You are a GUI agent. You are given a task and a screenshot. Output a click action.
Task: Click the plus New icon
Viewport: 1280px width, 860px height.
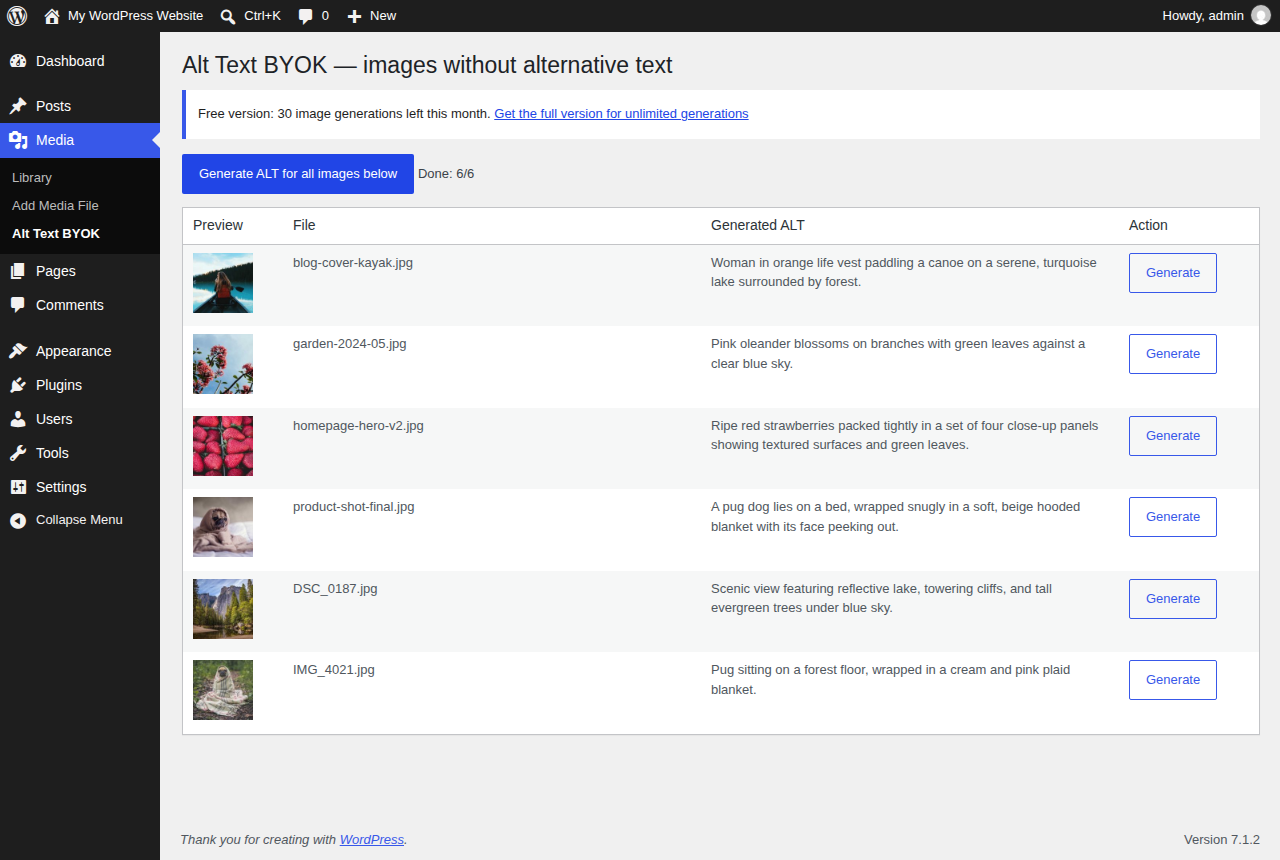pyautogui.click(x=354, y=16)
